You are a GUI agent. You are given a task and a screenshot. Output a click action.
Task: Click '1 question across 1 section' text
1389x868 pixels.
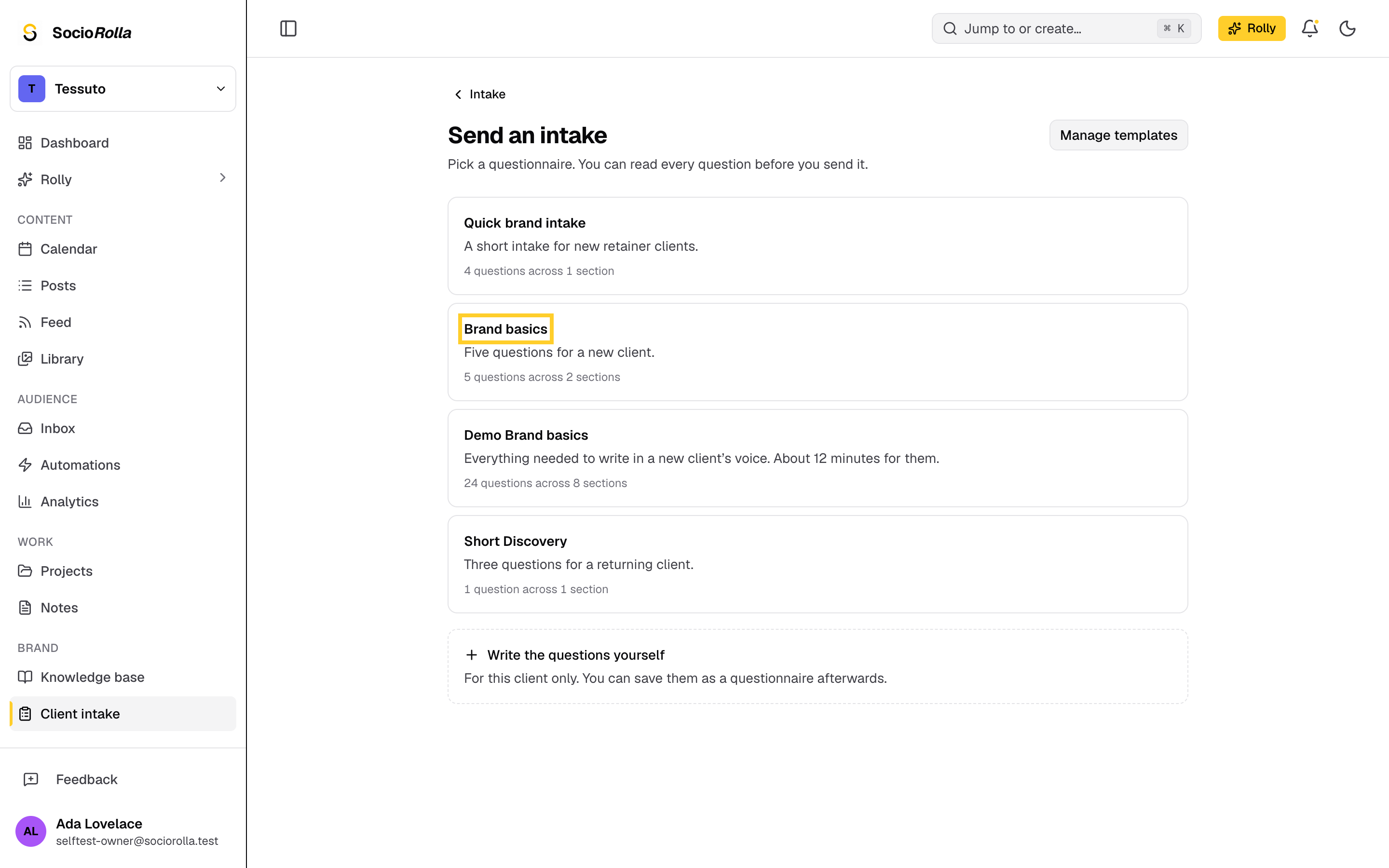pyautogui.click(x=536, y=590)
